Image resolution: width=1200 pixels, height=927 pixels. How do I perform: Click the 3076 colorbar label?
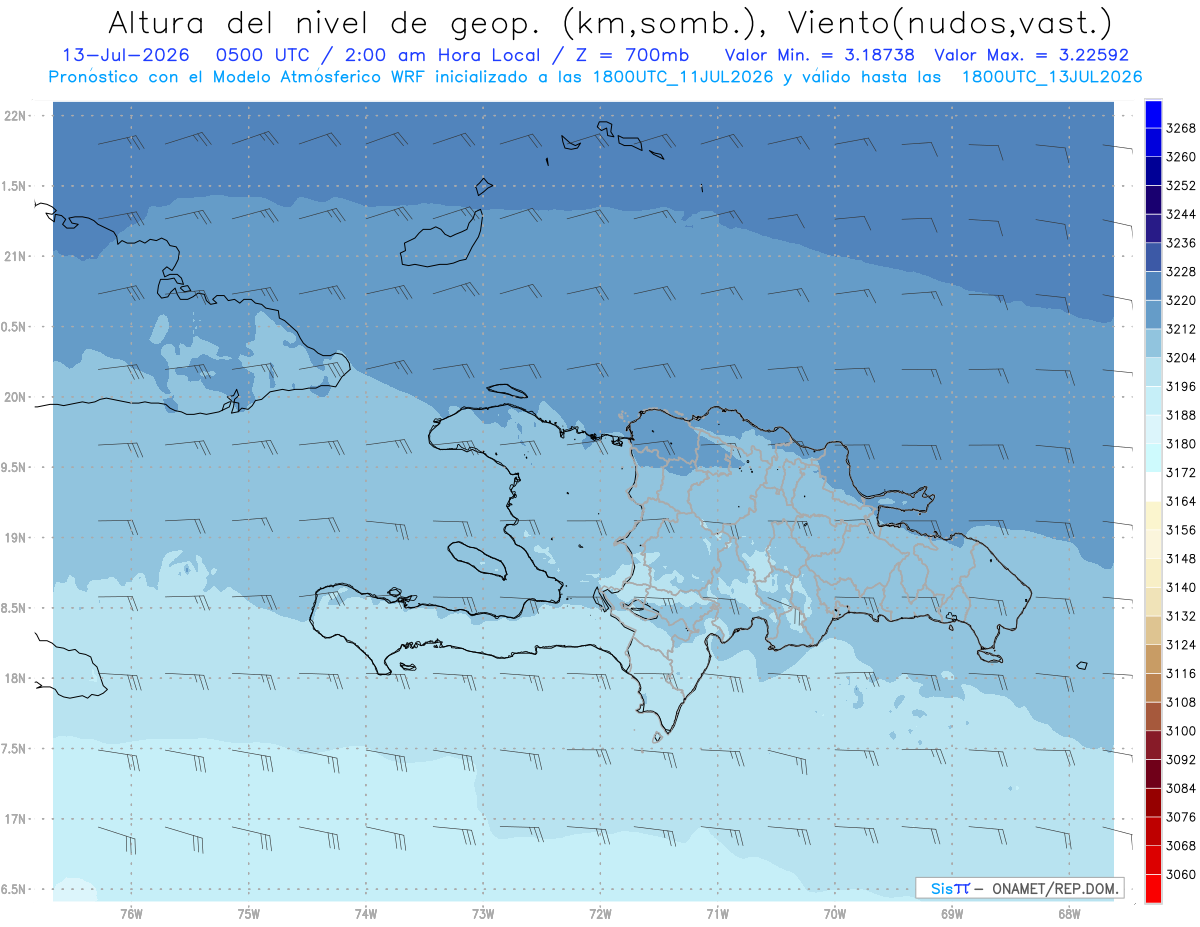pos(1181,817)
